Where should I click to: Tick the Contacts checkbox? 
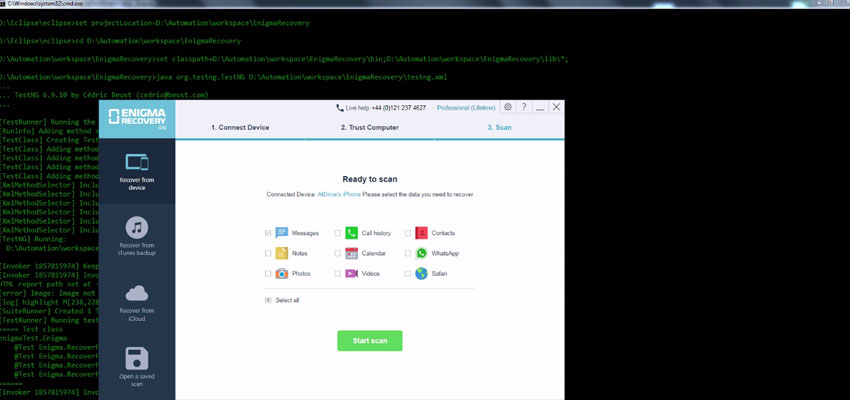(x=408, y=233)
